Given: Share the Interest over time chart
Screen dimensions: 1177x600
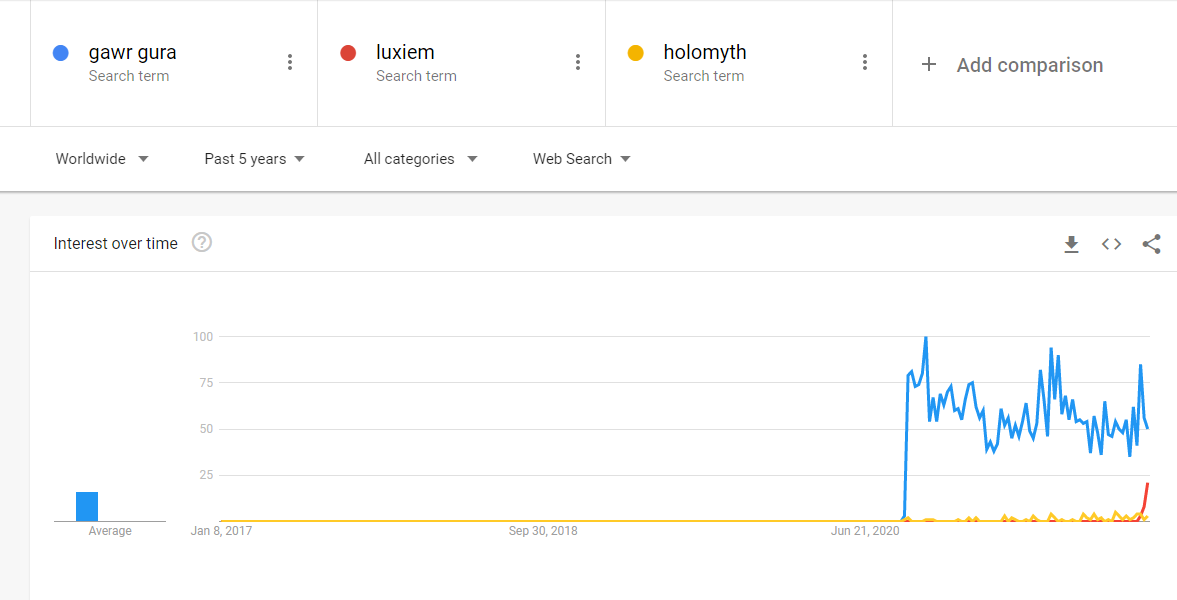Looking at the screenshot, I should pos(1151,244).
